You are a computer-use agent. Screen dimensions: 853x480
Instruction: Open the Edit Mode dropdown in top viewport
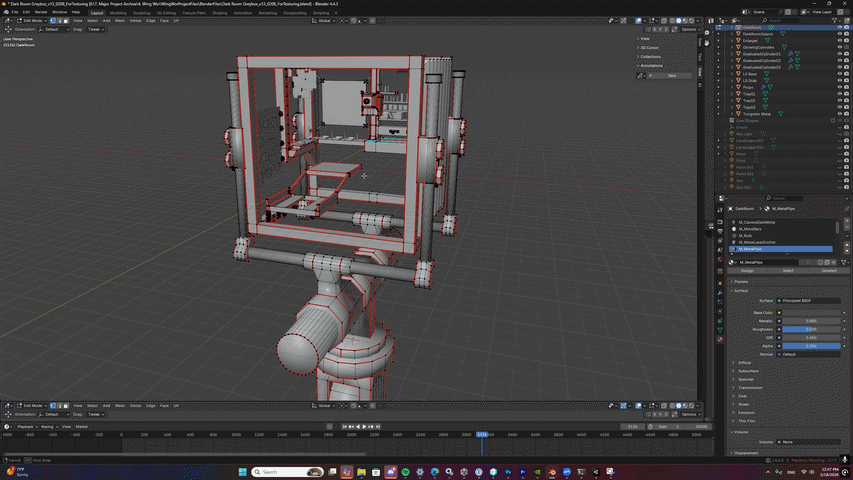32,21
